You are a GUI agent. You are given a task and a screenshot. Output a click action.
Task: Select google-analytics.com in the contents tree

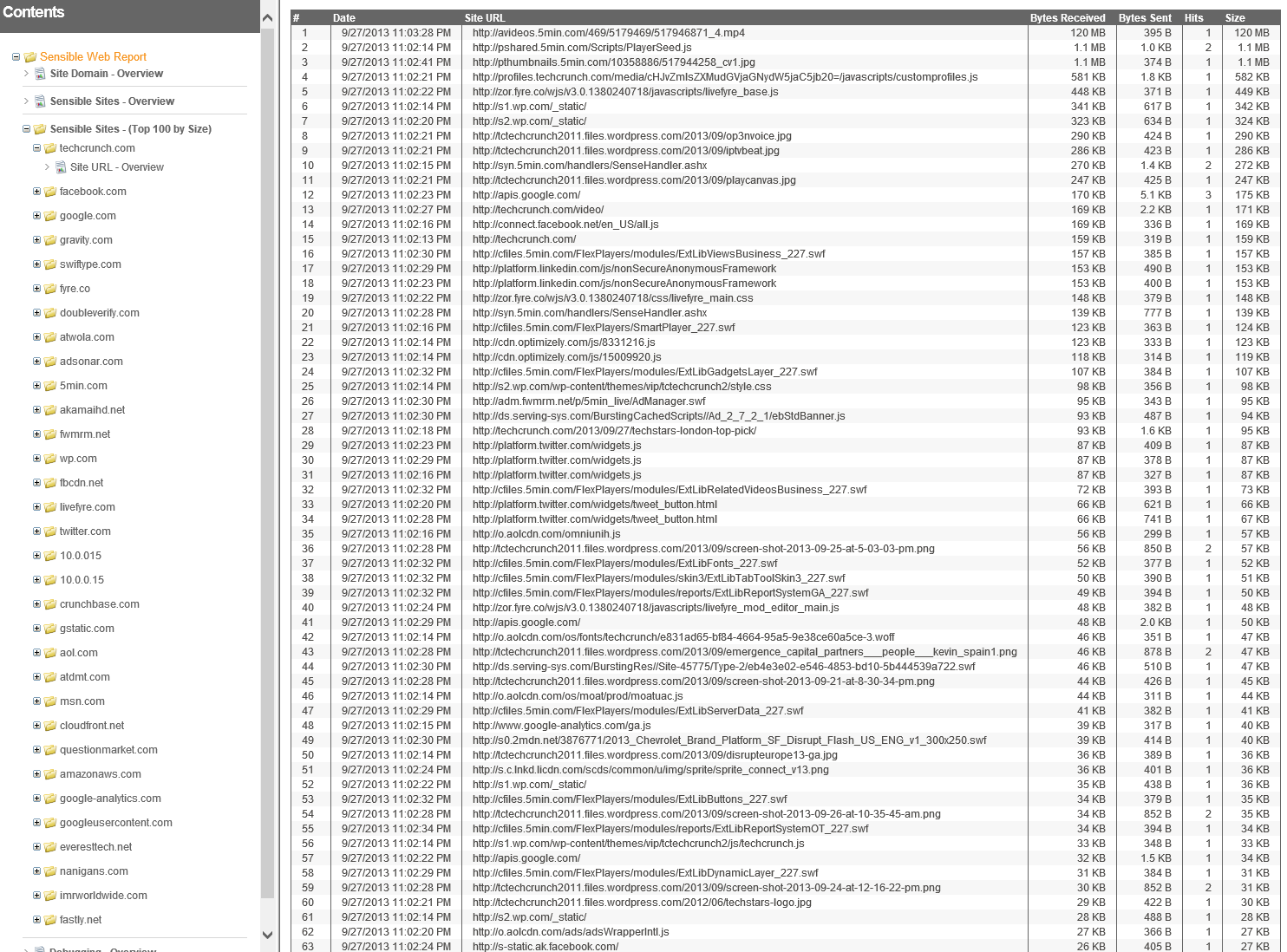110,799
